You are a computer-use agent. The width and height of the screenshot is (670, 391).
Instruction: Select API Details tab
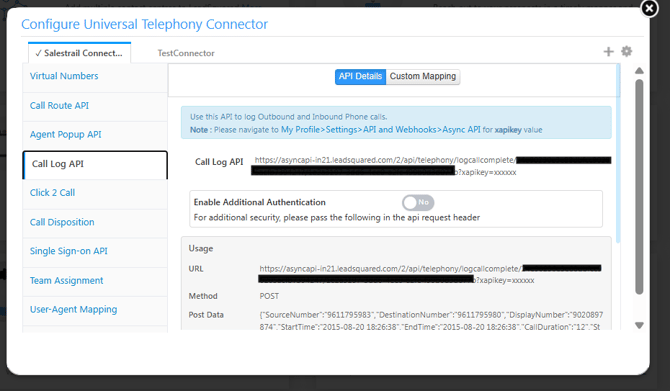tap(360, 76)
